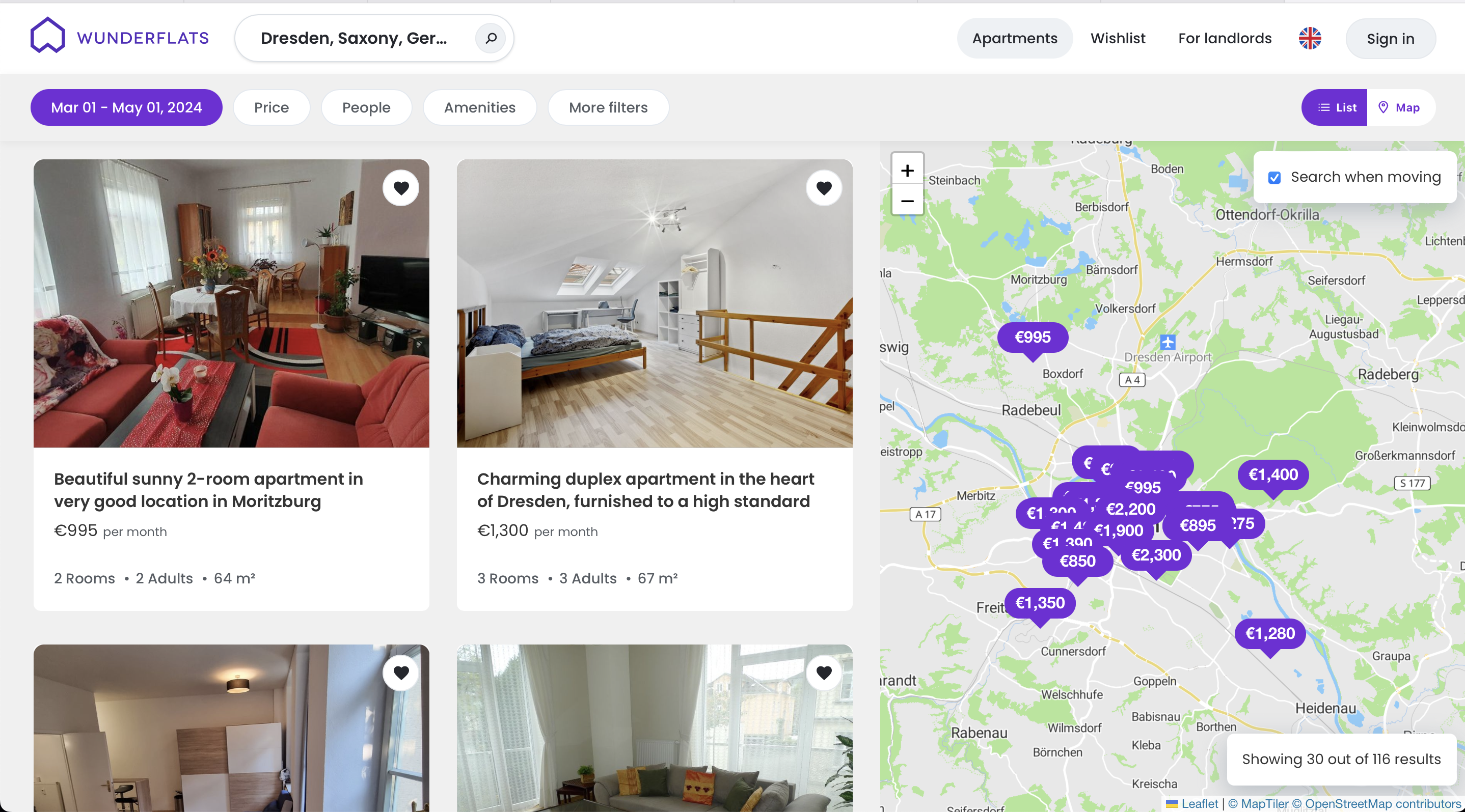Image resolution: width=1465 pixels, height=812 pixels.
Task: Open For landlords page
Action: 1225,39
